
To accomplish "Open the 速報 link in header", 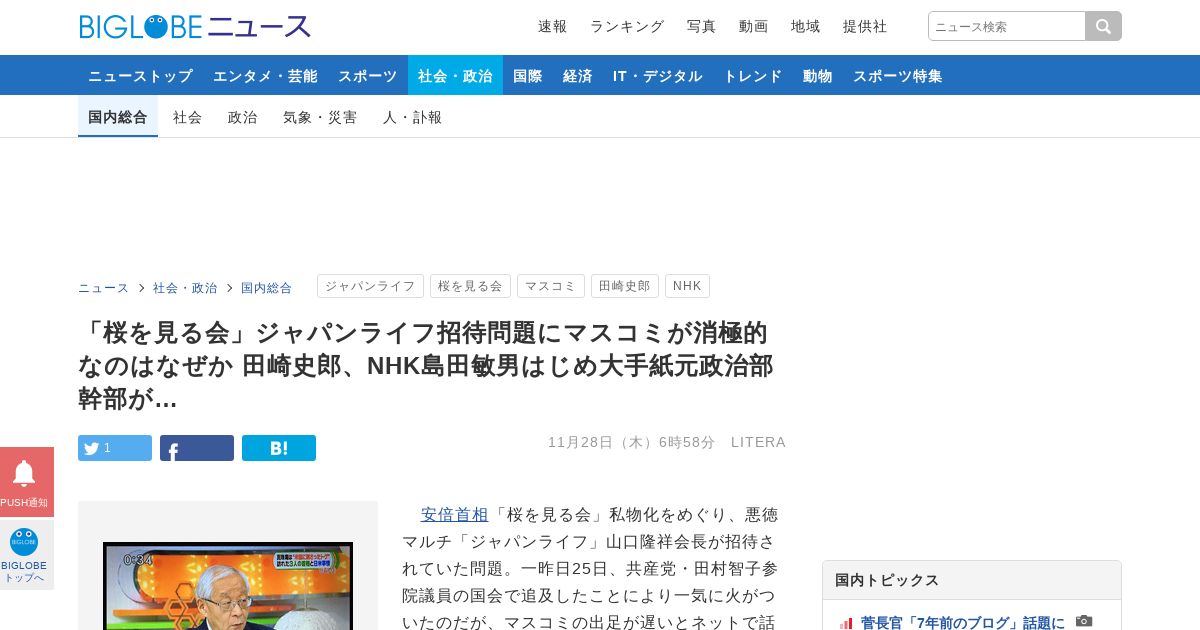I will click(x=553, y=26).
